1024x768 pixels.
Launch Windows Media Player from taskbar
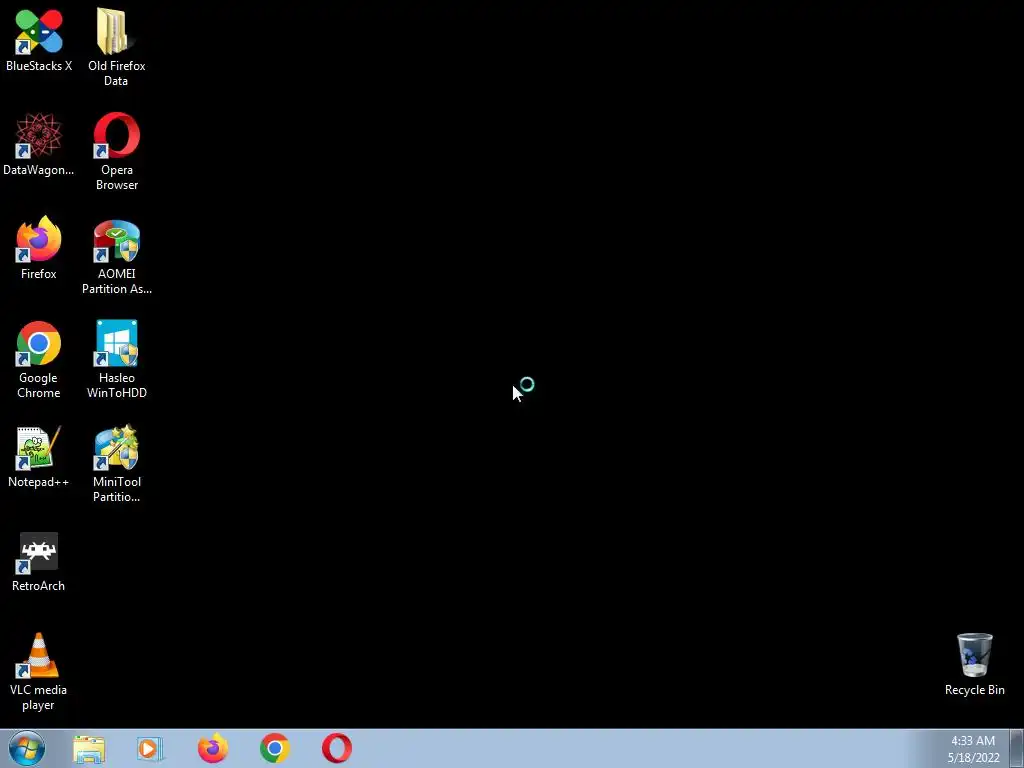point(150,749)
